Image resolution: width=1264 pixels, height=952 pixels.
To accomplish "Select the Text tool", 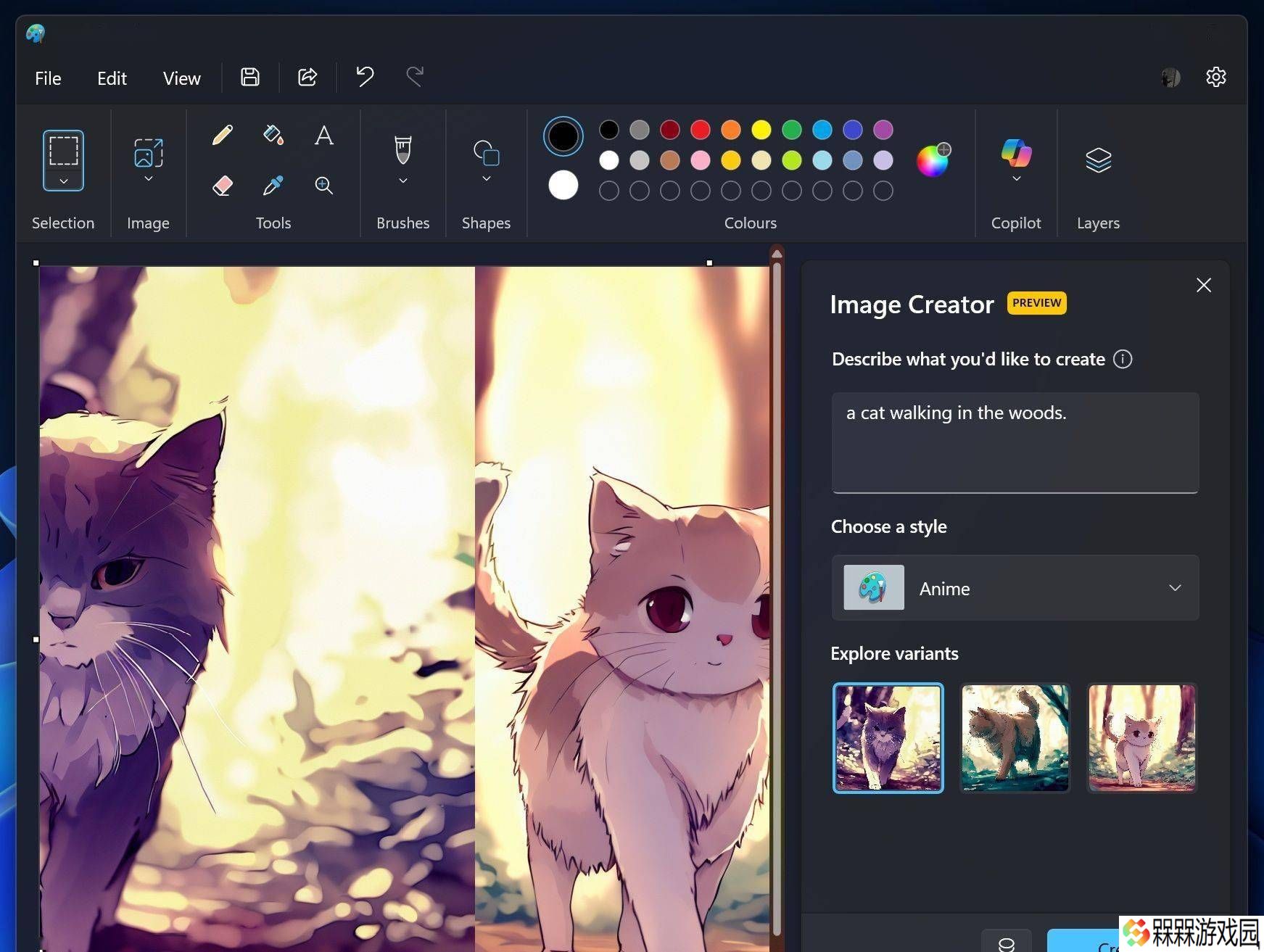I will point(324,135).
